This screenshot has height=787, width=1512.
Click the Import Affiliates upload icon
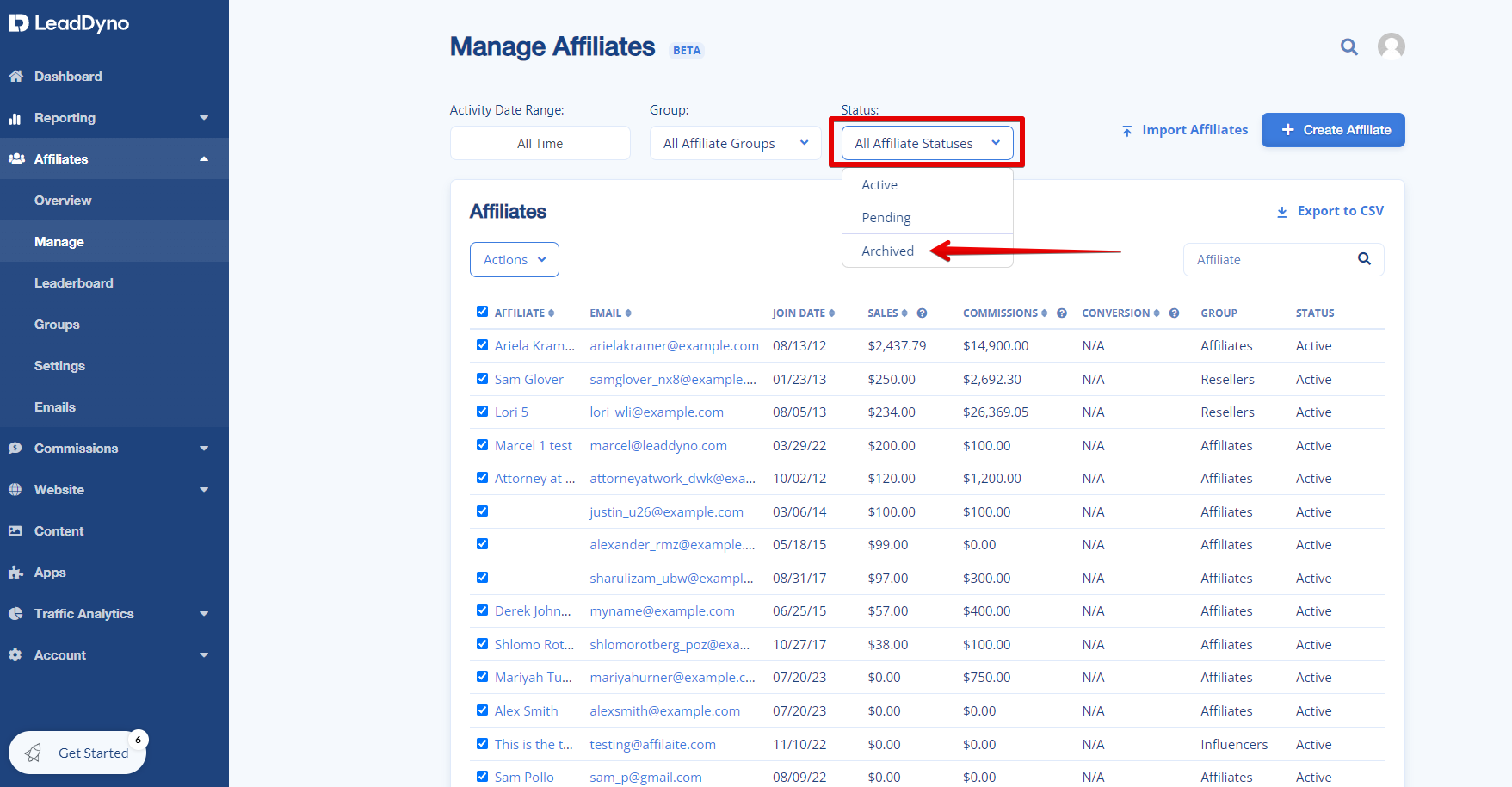[1127, 131]
